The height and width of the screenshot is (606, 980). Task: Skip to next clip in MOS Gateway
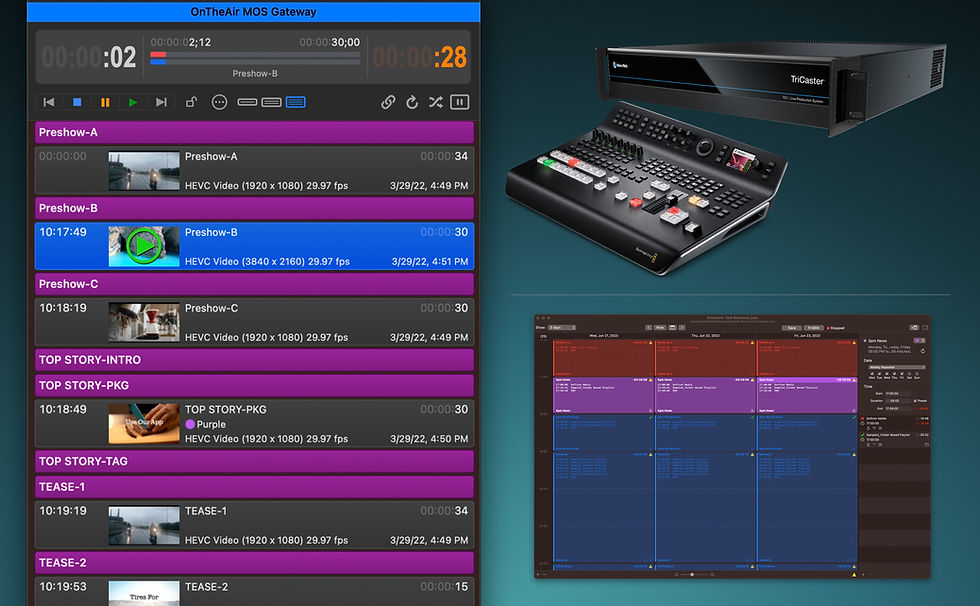pyautogui.click(x=161, y=102)
